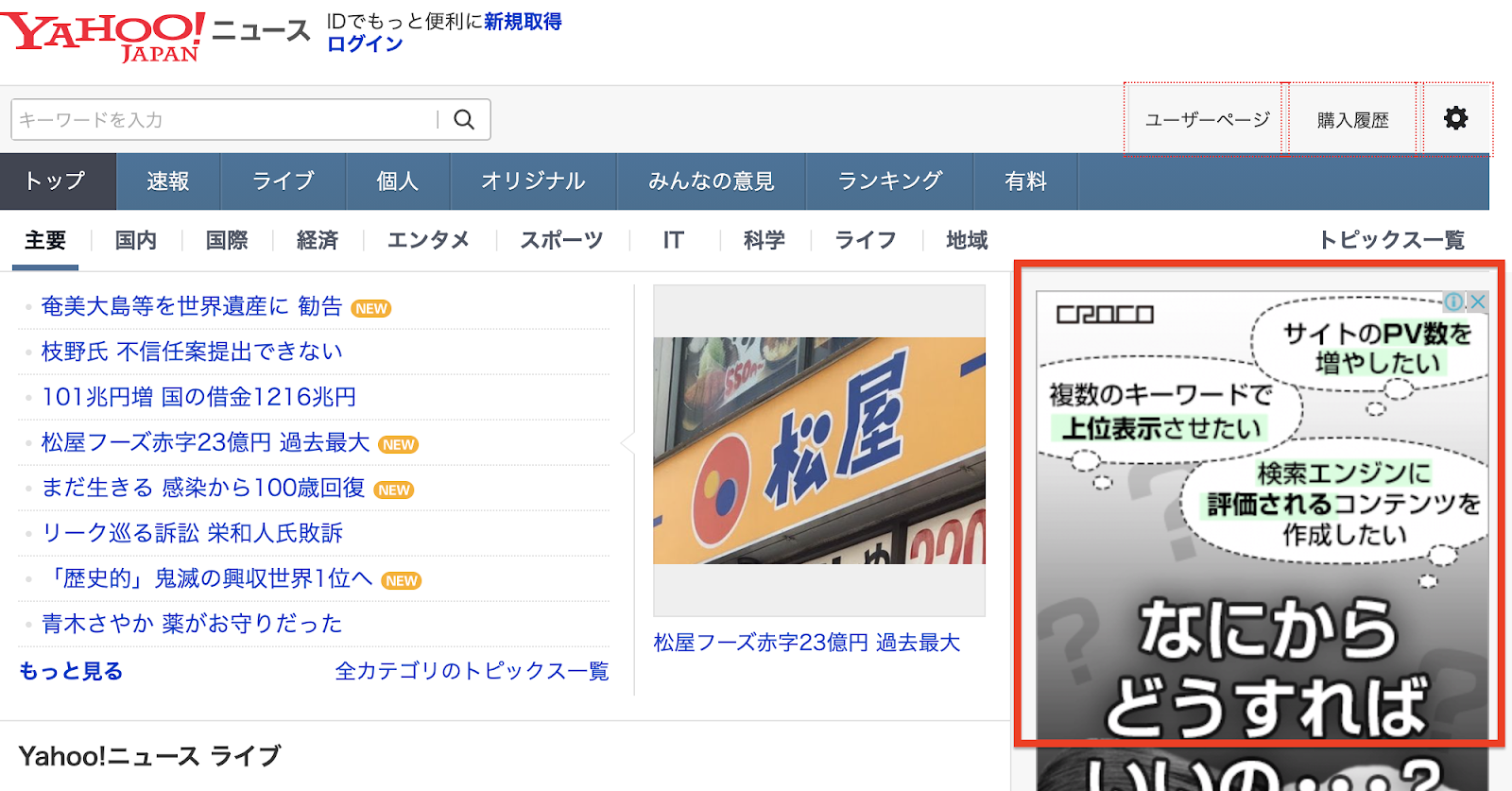The width and height of the screenshot is (1512, 791).
Task: Open headline リーク巡る訴訟 栄和人氏敗訴
Action: 192,533
